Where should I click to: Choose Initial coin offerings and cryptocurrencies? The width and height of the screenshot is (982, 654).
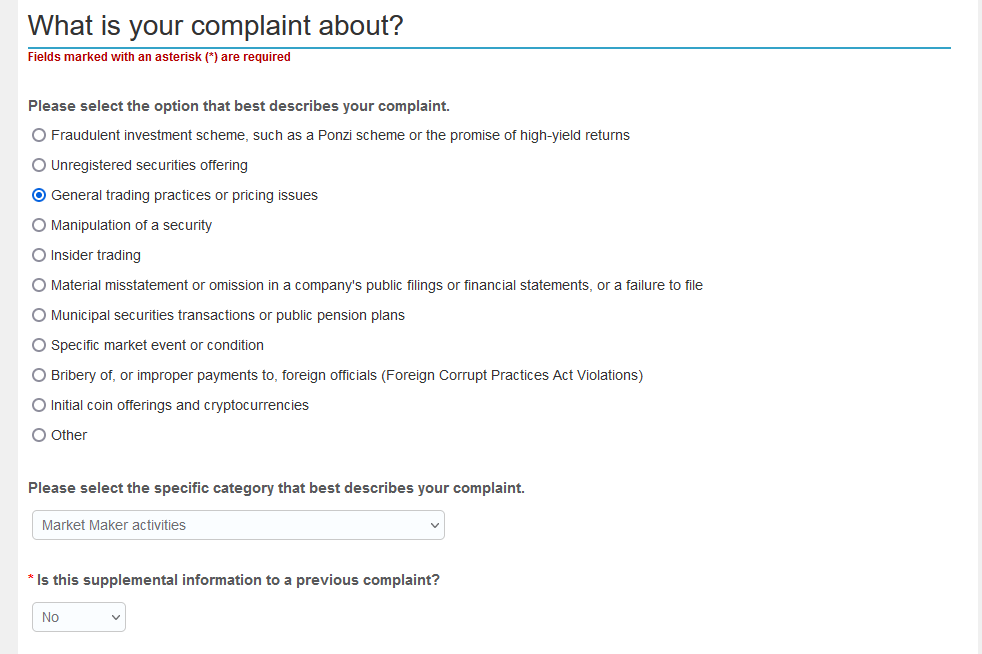pos(39,405)
